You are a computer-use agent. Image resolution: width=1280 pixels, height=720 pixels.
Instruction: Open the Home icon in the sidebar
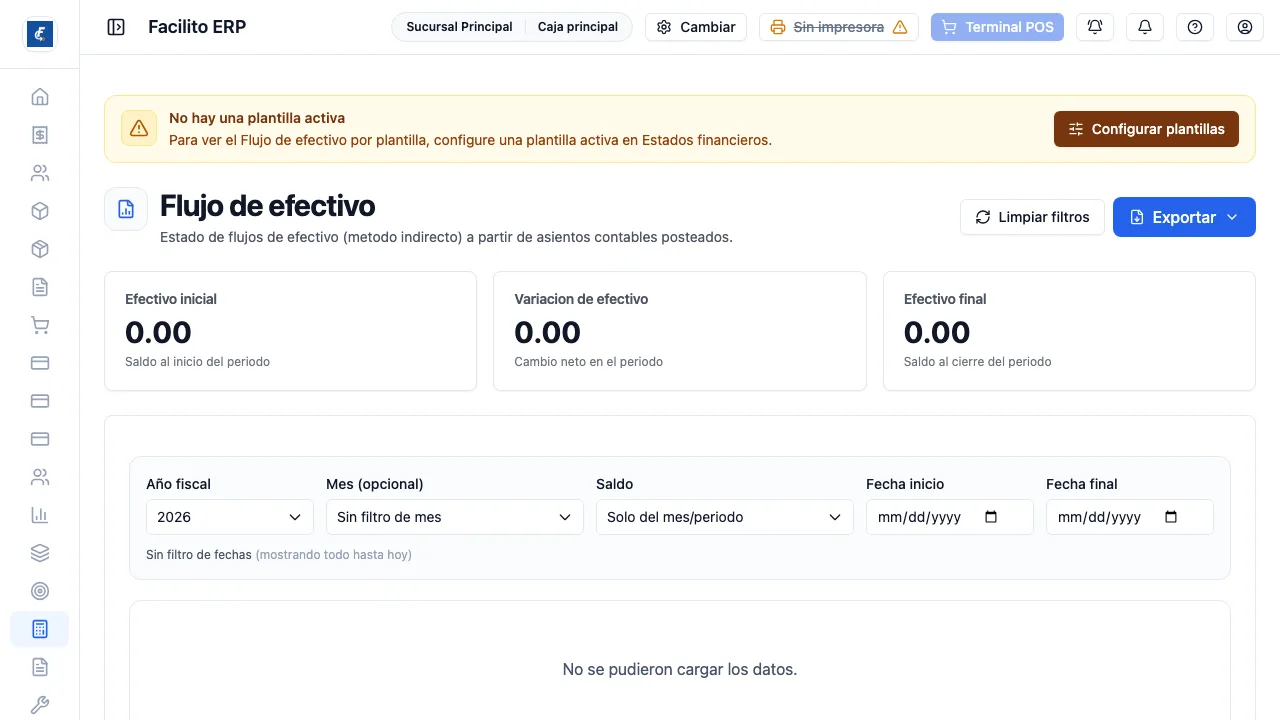40,97
